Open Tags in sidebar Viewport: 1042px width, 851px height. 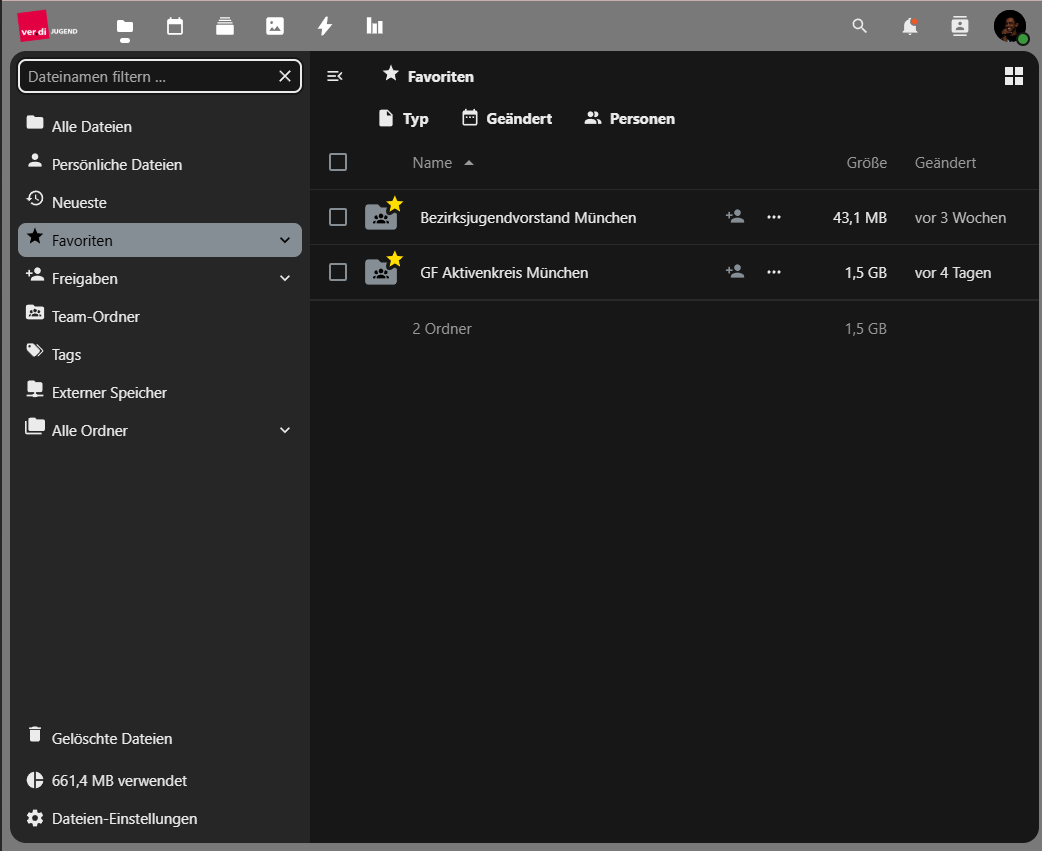click(x=159, y=354)
